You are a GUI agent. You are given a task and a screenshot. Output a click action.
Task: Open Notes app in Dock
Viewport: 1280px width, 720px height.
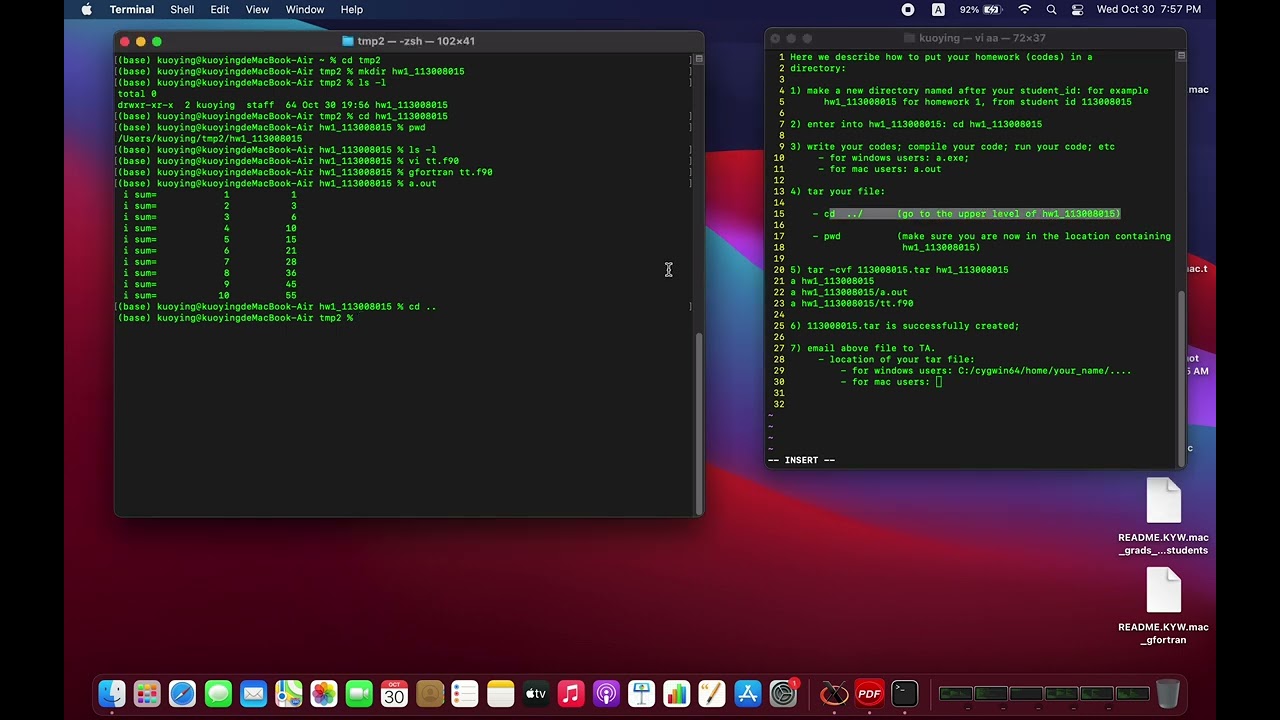[x=501, y=693]
